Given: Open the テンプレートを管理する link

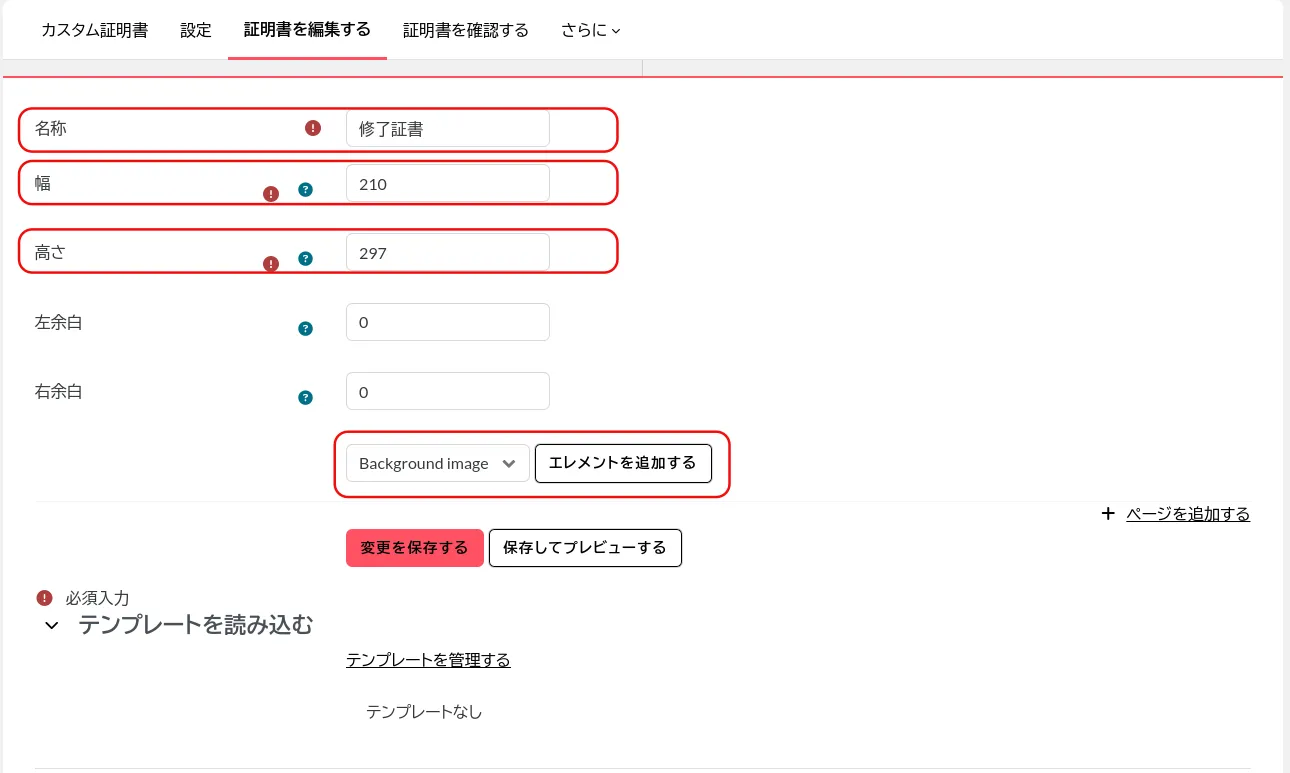Looking at the screenshot, I should pos(428,660).
